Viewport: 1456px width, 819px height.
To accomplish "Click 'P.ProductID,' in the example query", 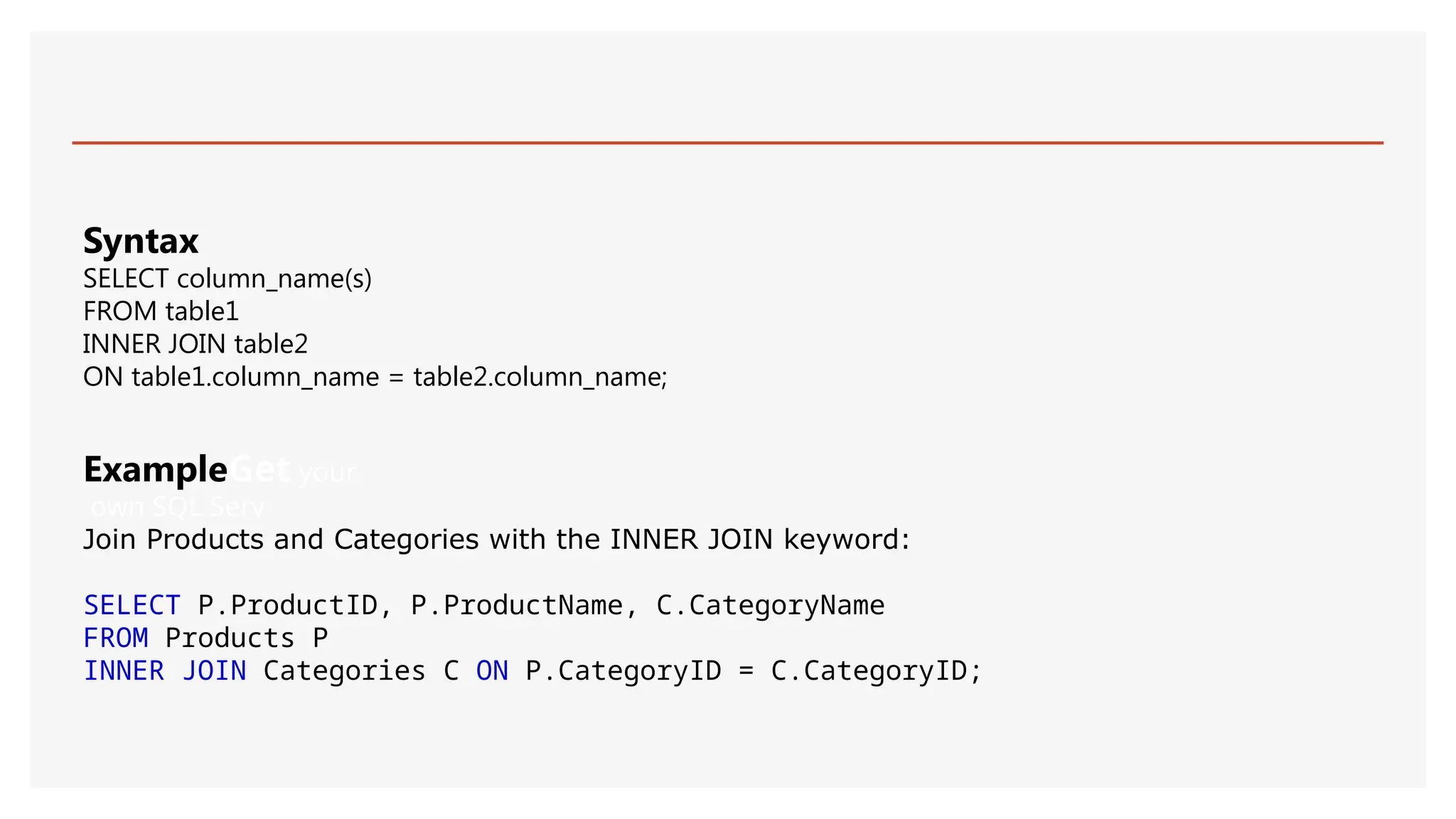I will point(295,605).
